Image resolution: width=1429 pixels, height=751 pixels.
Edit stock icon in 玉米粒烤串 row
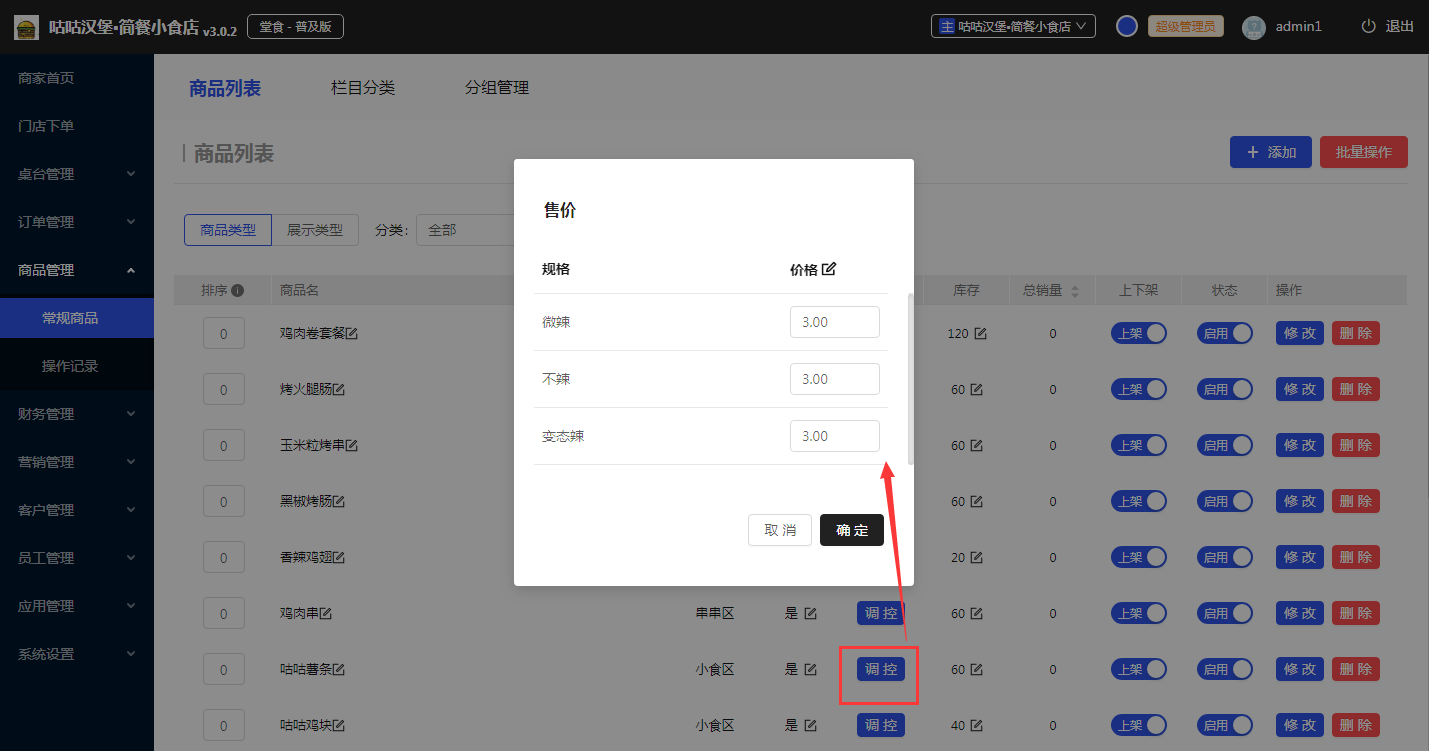tap(976, 445)
